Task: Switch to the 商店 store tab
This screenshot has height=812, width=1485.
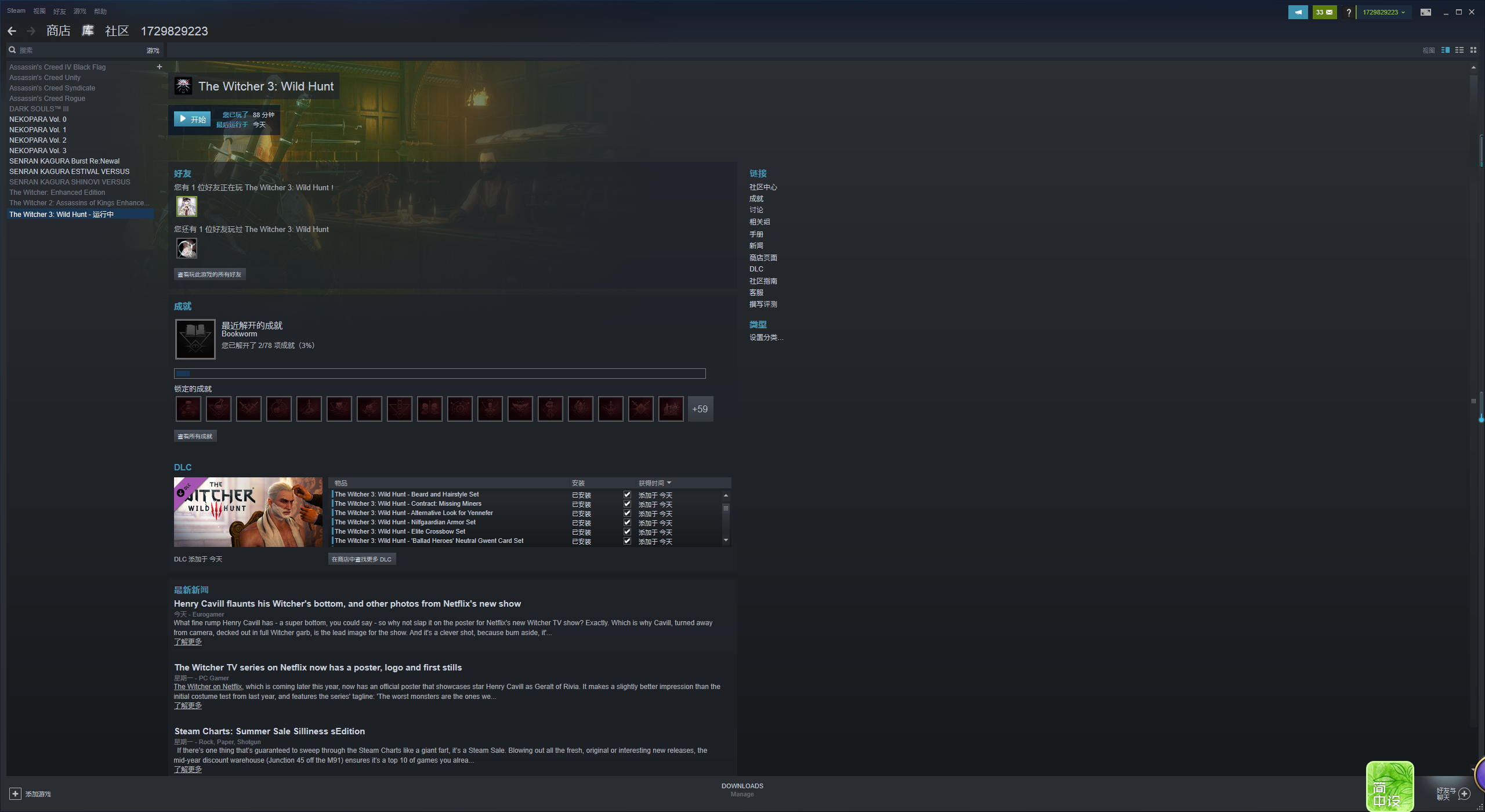Action: click(59, 31)
